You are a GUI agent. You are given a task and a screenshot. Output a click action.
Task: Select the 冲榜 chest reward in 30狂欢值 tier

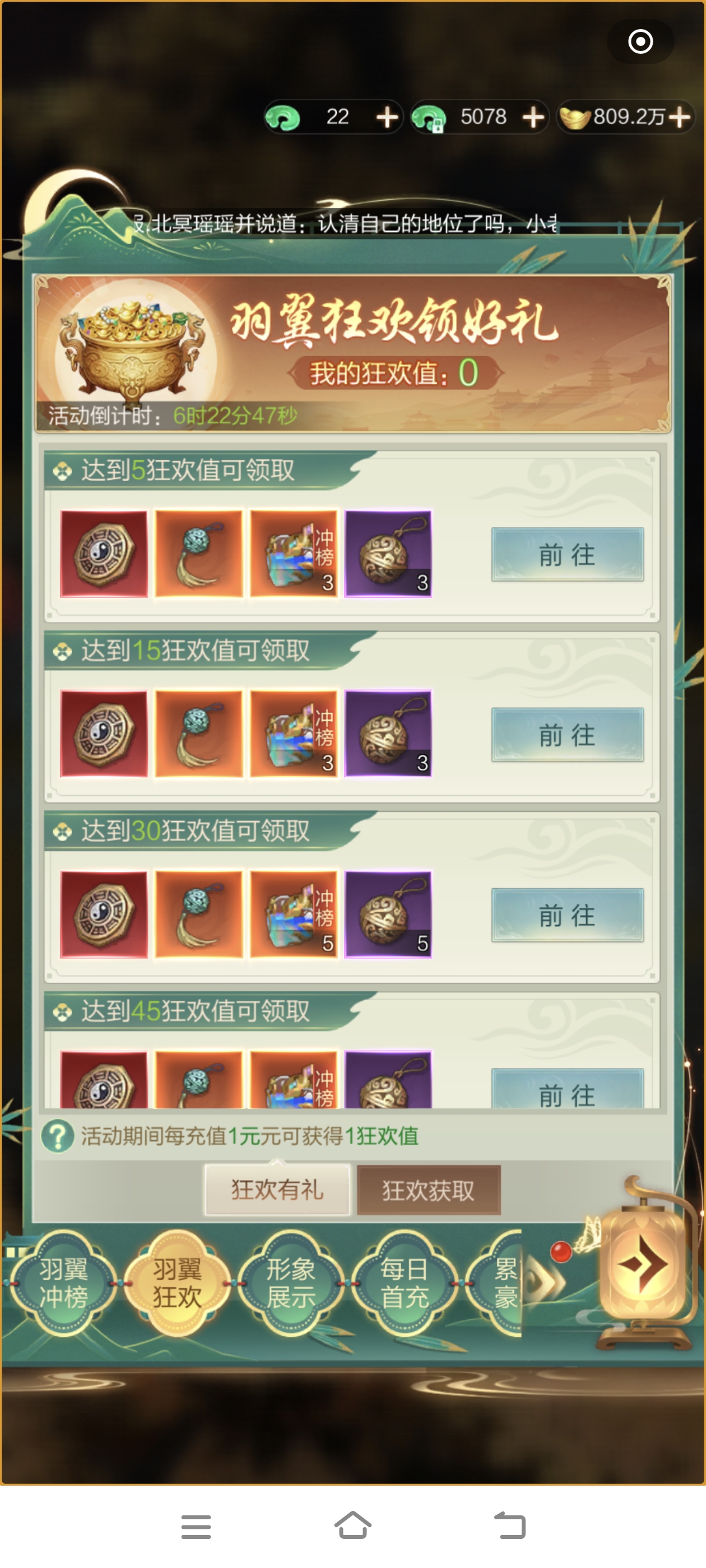(294, 914)
